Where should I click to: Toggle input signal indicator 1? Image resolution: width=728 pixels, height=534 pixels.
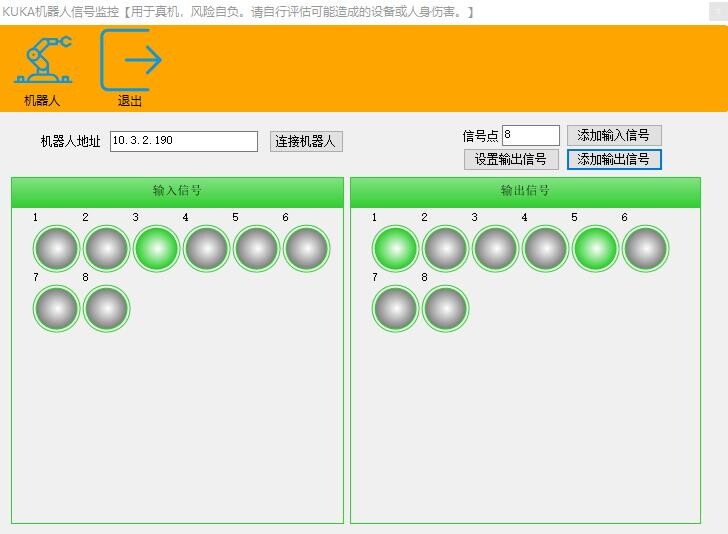click(x=57, y=248)
